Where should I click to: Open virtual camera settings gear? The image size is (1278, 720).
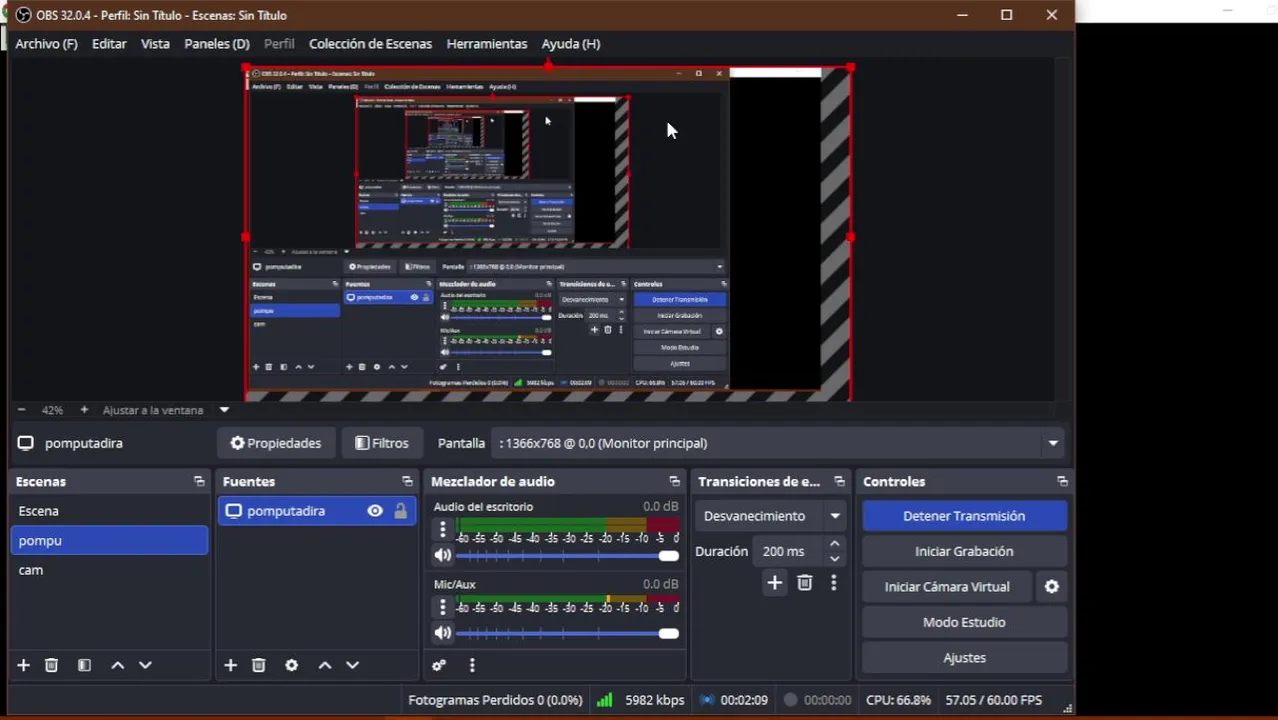point(1052,587)
